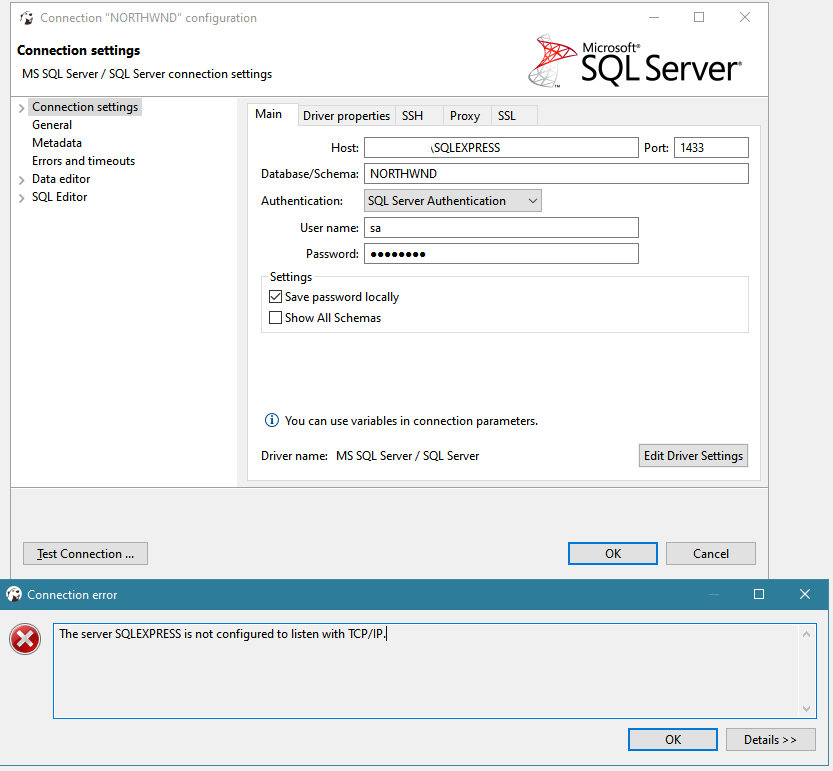The image size is (833, 771).
Task: Click the red error icon in Connection error dialog
Action: tap(25, 639)
